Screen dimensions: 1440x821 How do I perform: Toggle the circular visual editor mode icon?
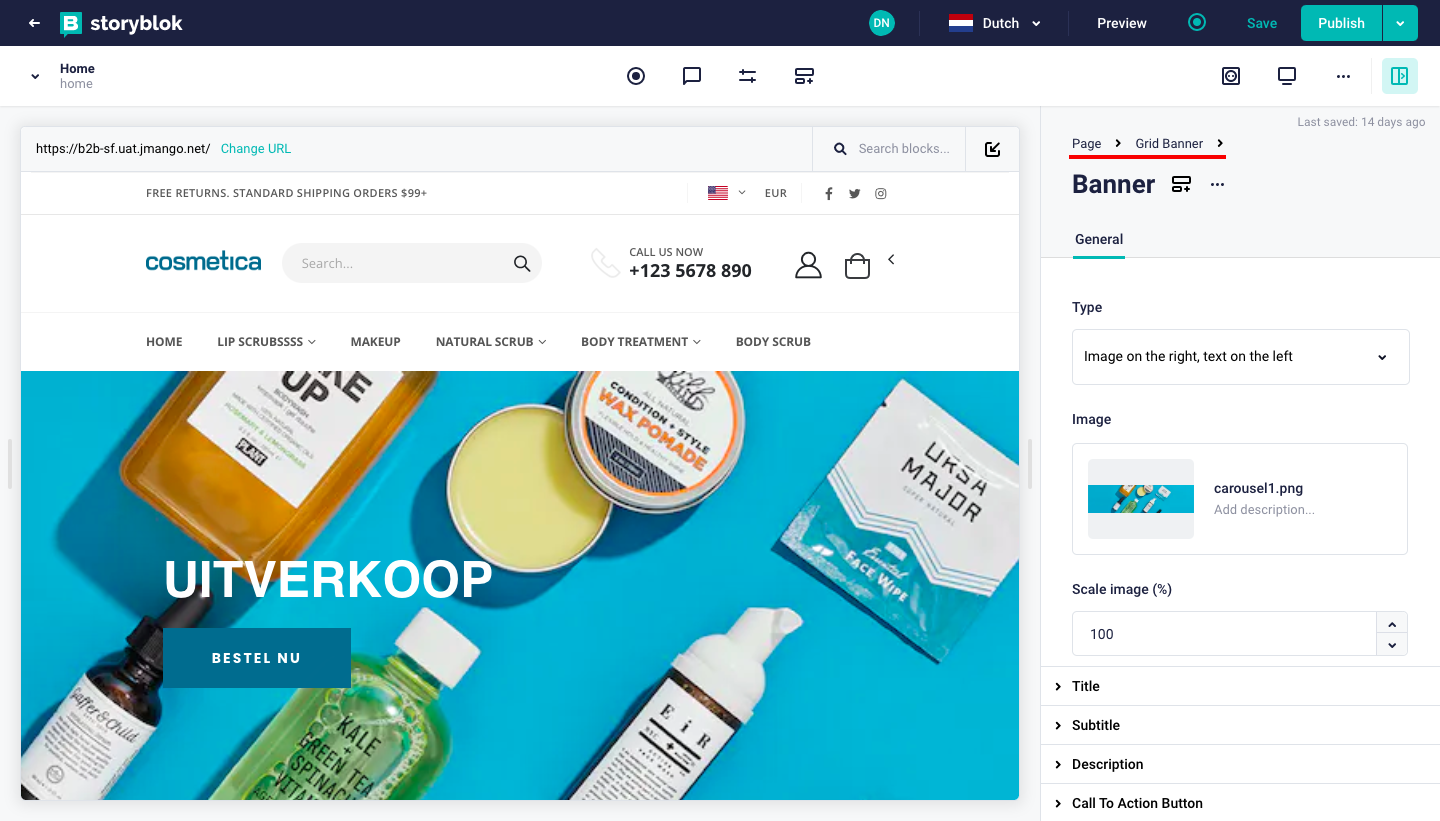636,76
